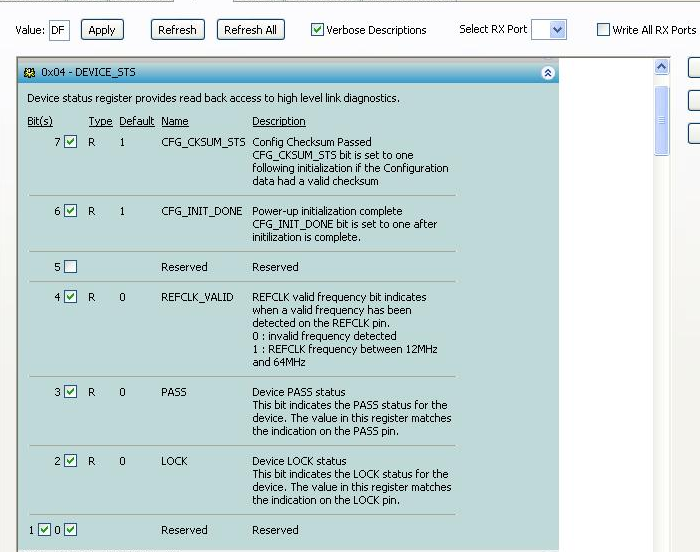Click the Refresh button

[x=178, y=30]
